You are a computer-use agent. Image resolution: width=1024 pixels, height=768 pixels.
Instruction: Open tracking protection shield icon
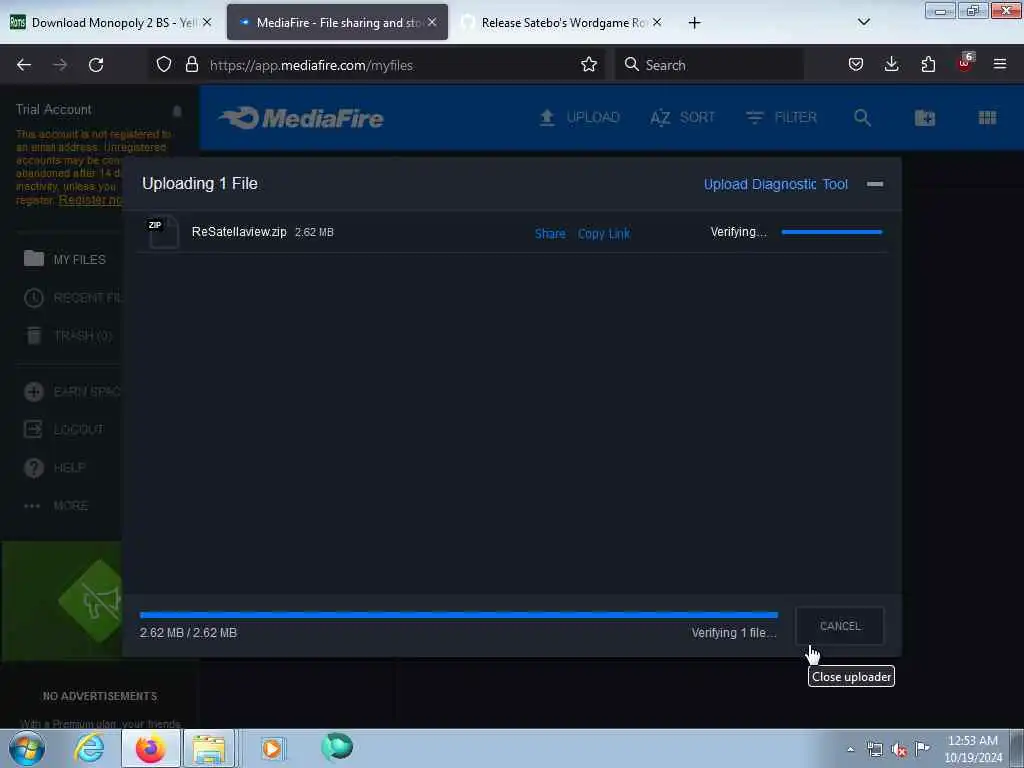(164, 64)
